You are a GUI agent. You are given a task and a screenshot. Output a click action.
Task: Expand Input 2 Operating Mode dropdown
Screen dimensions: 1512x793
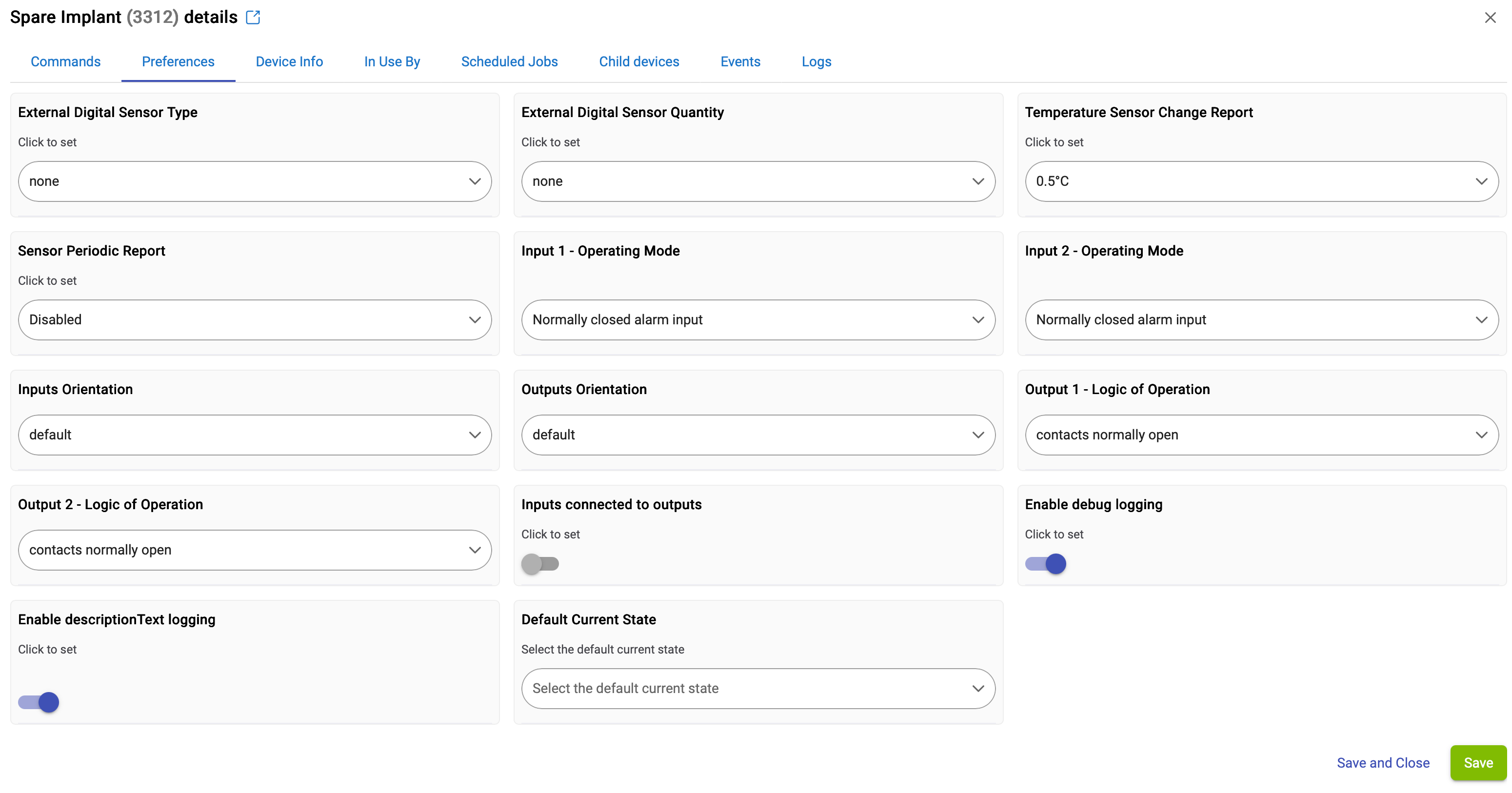click(x=1261, y=320)
